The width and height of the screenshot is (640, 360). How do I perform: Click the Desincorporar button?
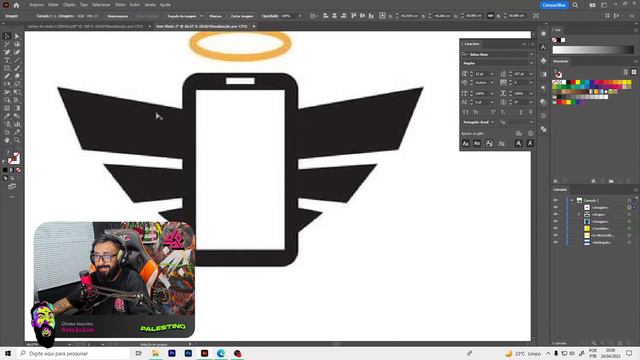pyautogui.click(x=118, y=16)
